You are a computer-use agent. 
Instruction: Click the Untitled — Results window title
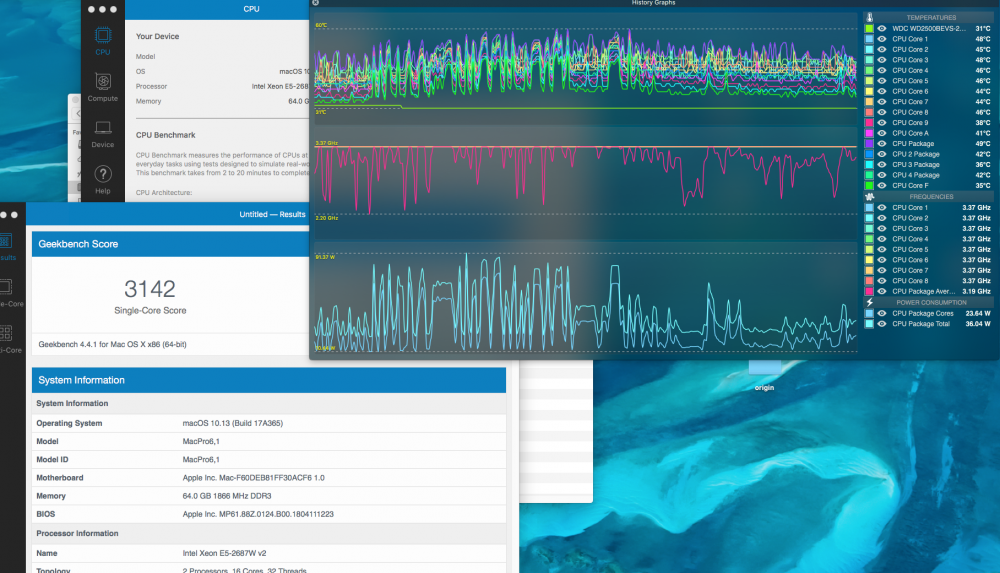(272, 214)
